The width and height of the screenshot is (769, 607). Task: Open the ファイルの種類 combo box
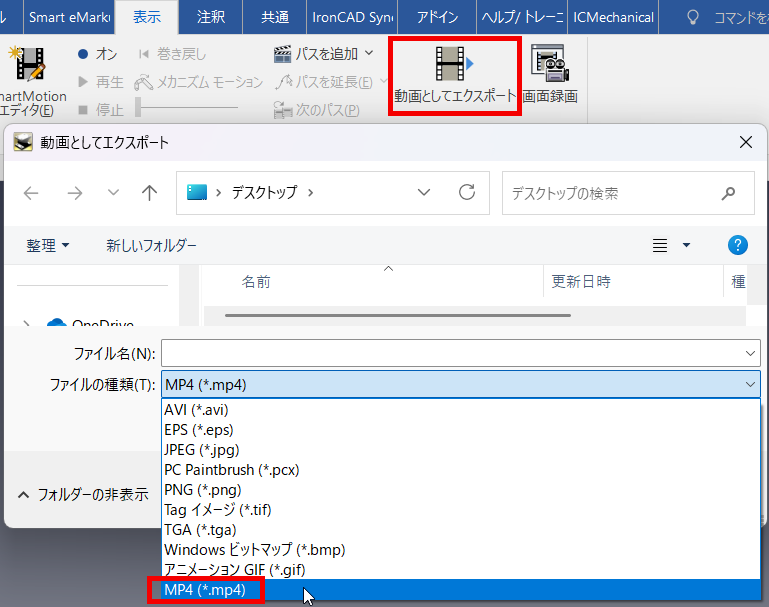coord(460,385)
